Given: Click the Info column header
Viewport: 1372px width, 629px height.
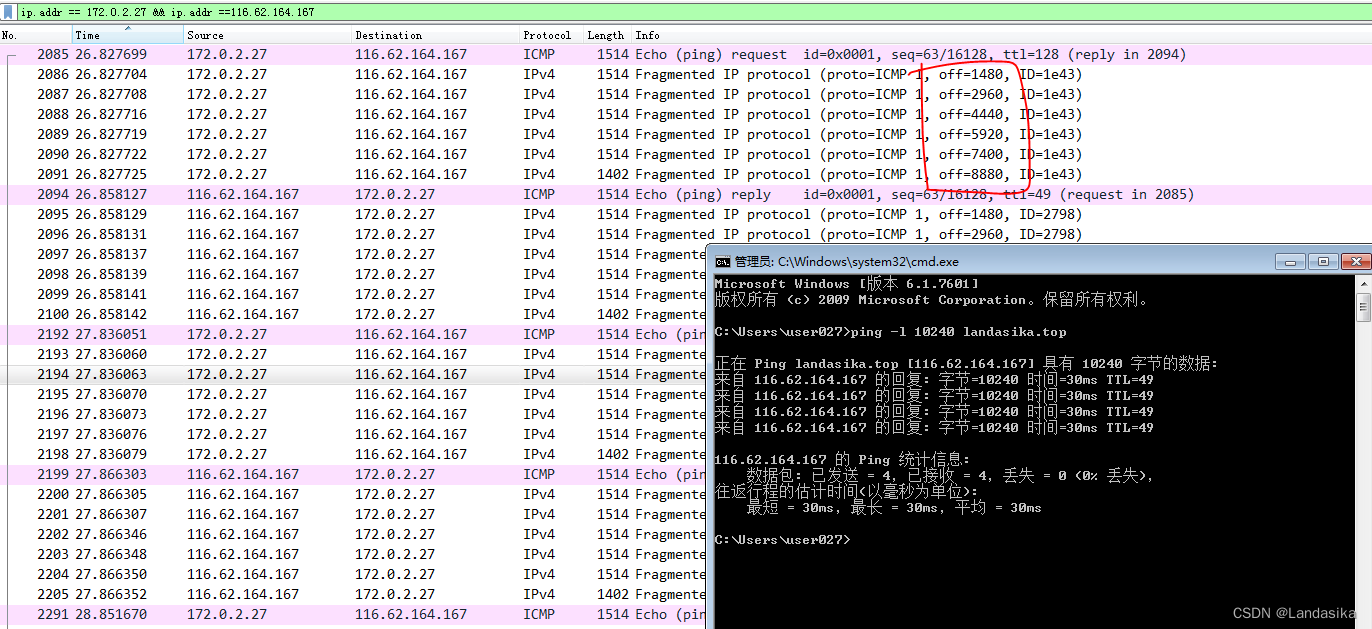Looking at the screenshot, I should click(x=1002, y=35).
